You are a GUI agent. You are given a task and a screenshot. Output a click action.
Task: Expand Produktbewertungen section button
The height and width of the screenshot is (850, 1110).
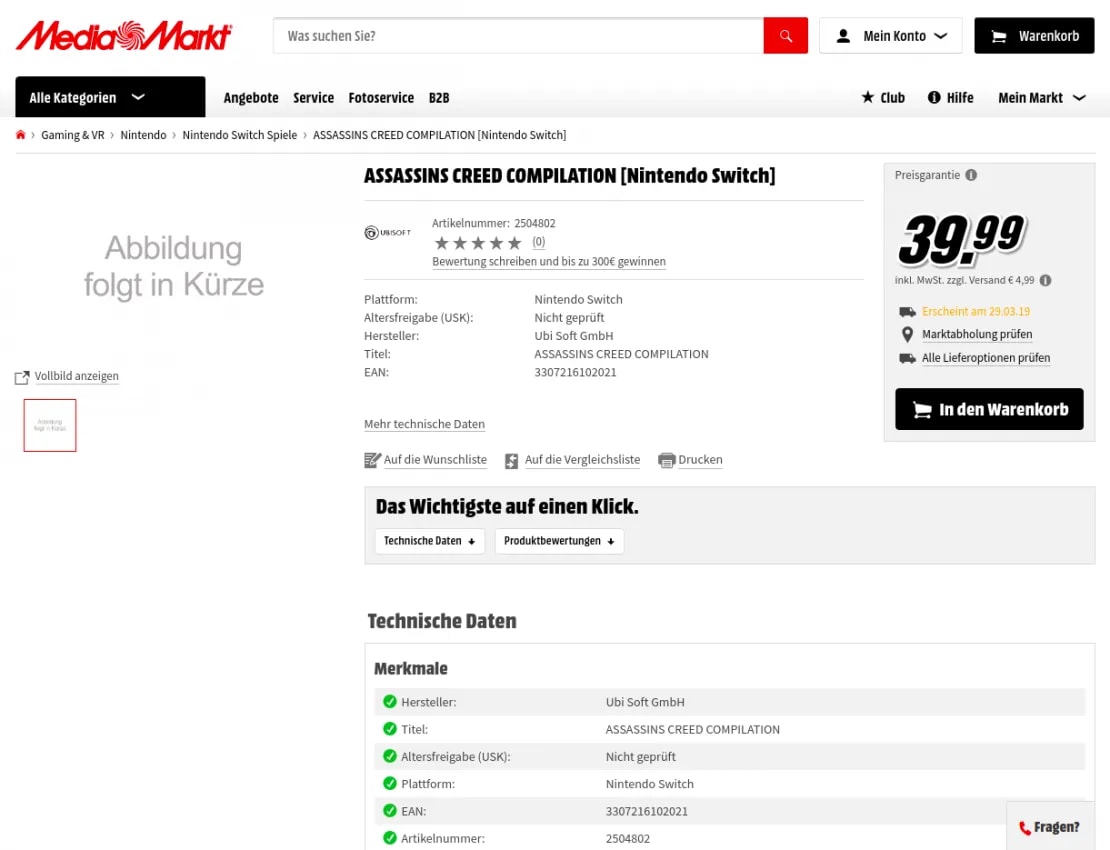pos(559,541)
